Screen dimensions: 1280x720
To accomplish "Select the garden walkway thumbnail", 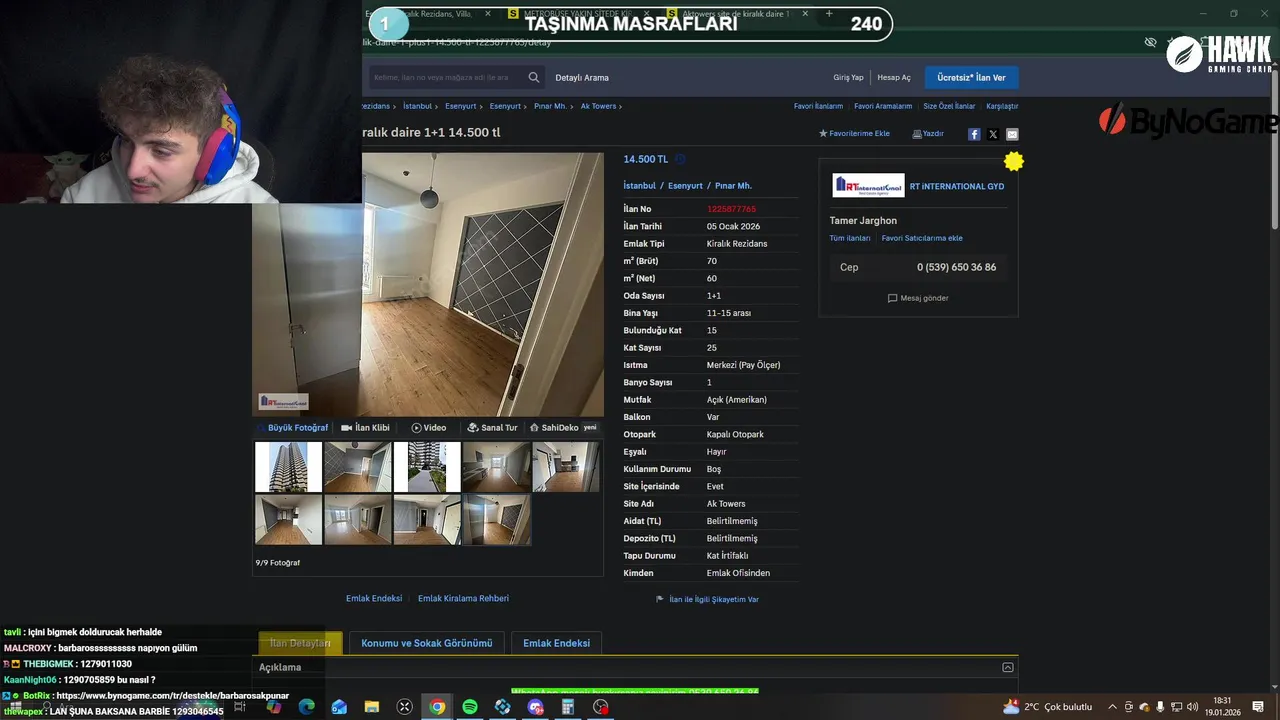I will click(x=427, y=467).
